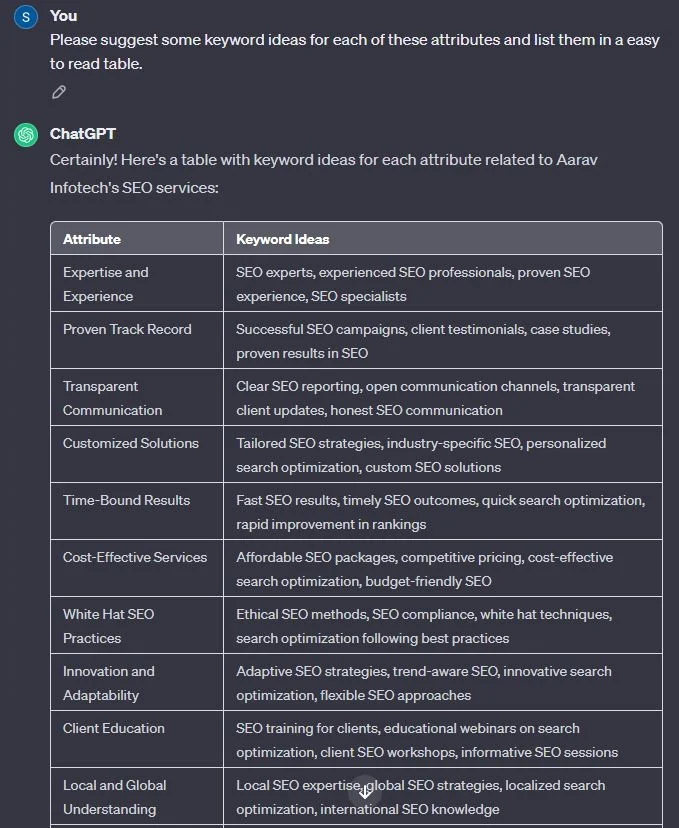
Task: Click the Transparent Communication attribute cell
Action: [x=137, y=398]
